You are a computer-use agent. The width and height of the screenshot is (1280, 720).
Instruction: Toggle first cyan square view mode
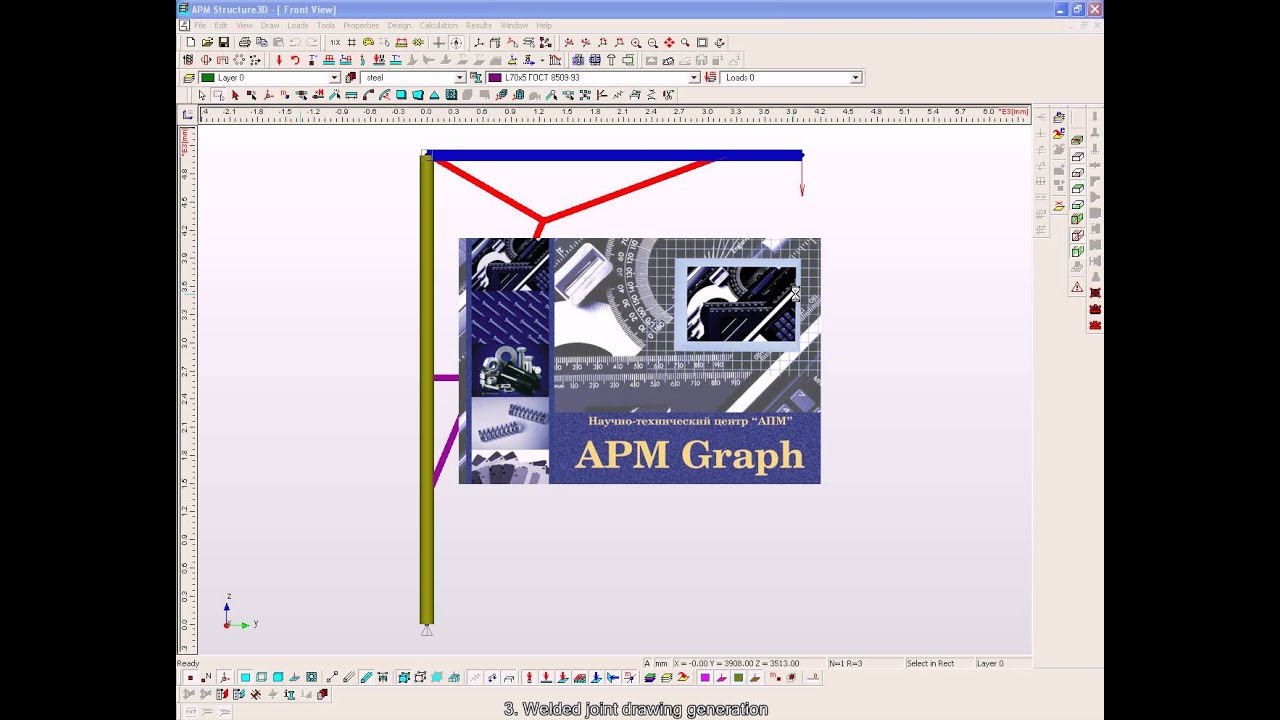(x=245, y=677)
